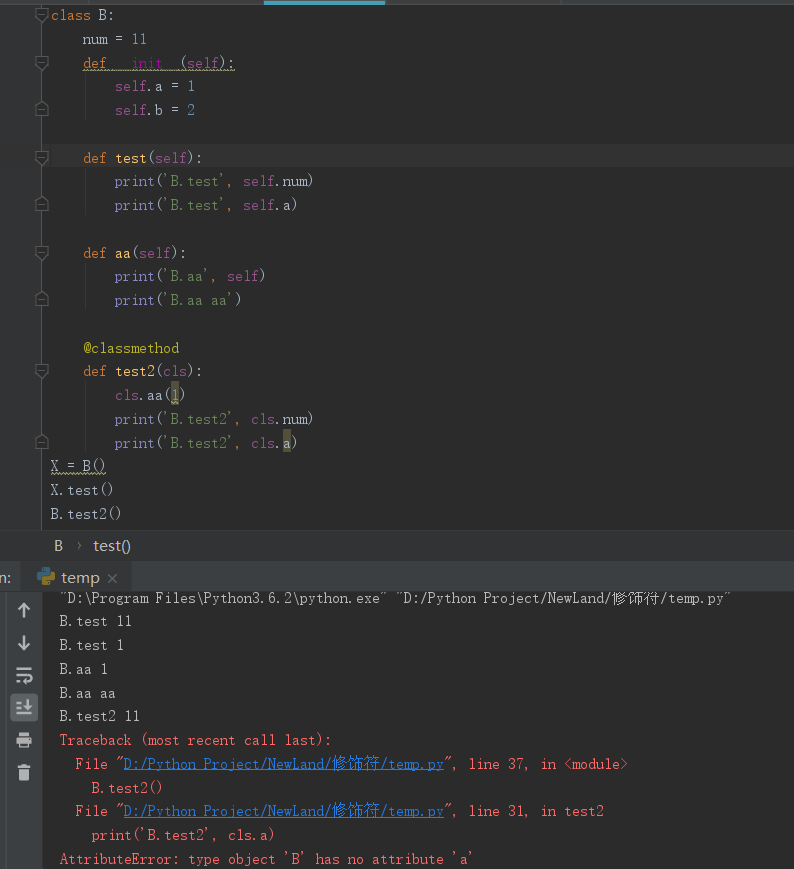Click the 'class B:' declaration line
This screenshot has width=794, height=869.
pyautogui.click(x=83, y=16)
